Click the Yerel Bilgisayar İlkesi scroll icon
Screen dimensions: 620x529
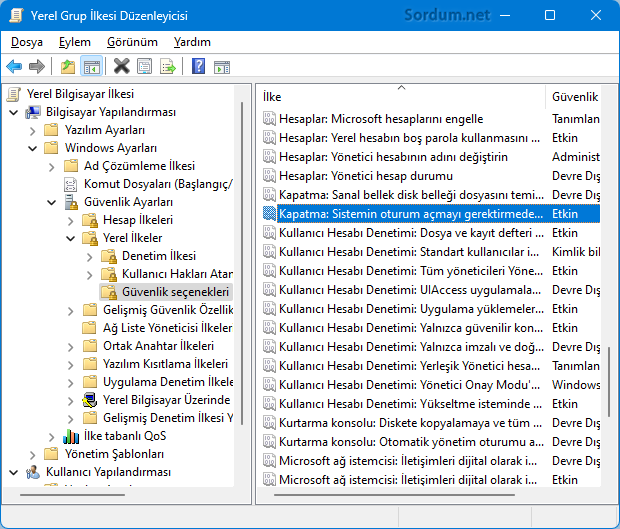(14, 94)
